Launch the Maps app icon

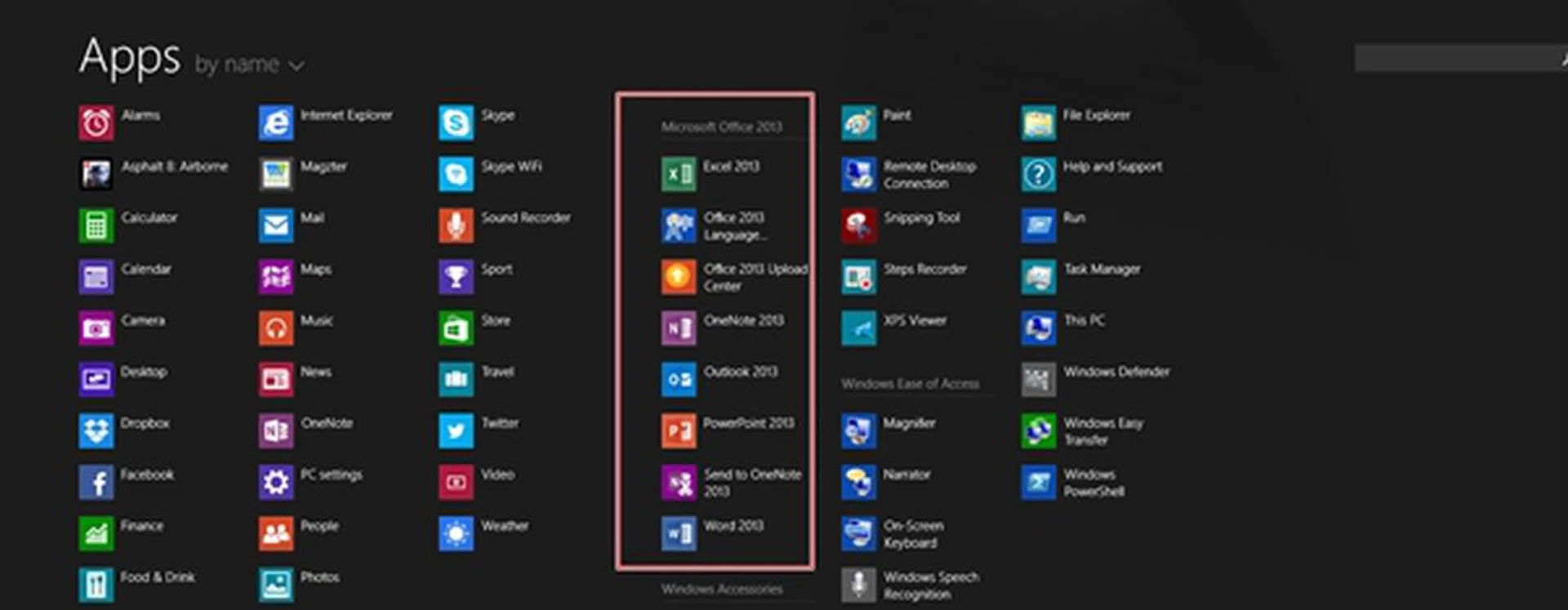(276, 278)
